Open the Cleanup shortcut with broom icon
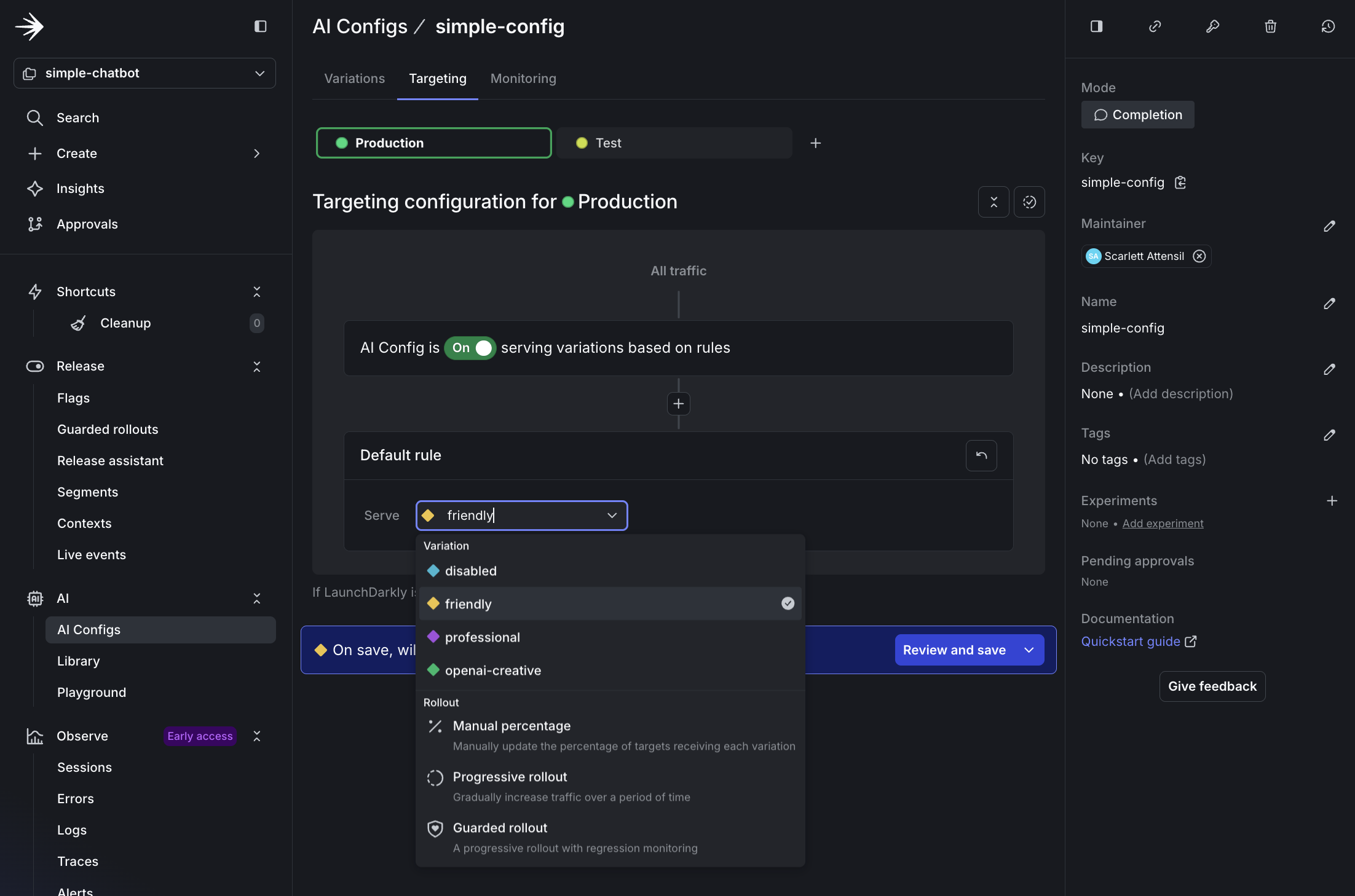 coord(79,323)
